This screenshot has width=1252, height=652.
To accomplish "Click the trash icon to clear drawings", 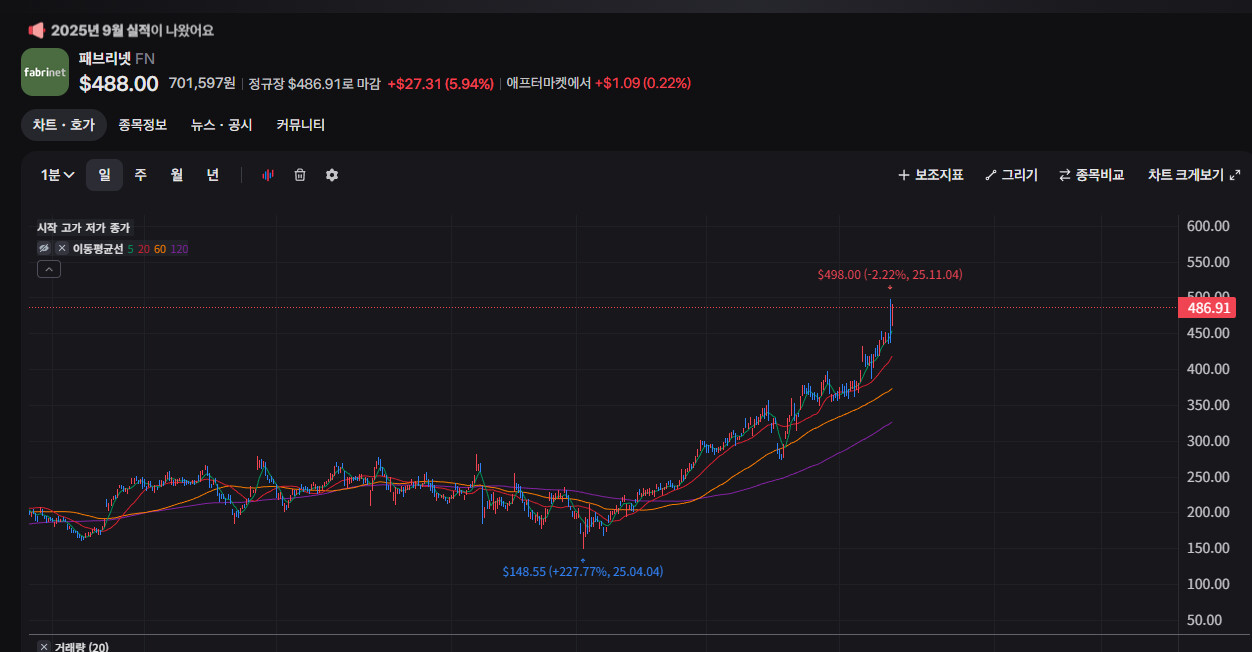I will (300, 175).
